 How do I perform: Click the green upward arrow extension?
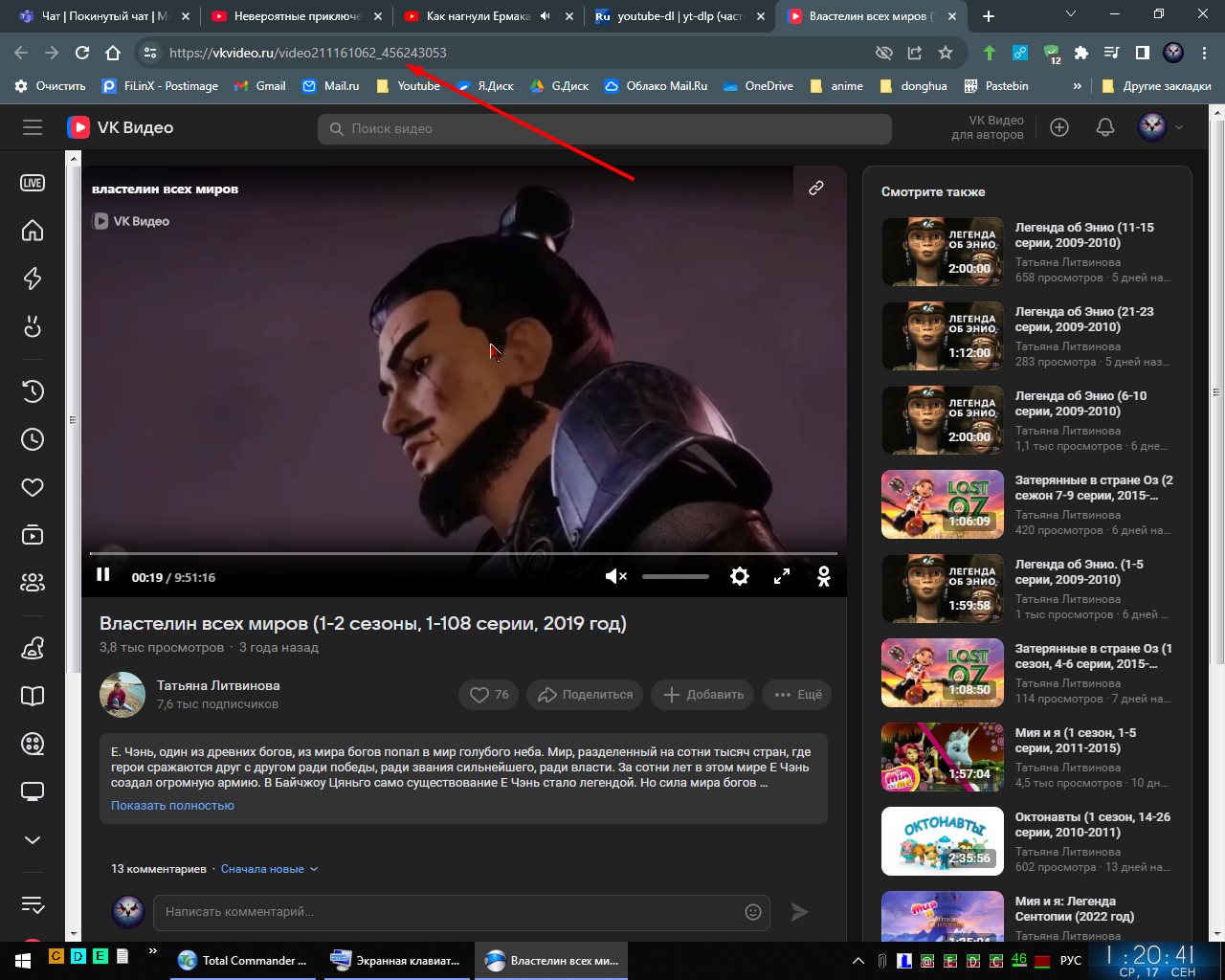pos(990,53)
